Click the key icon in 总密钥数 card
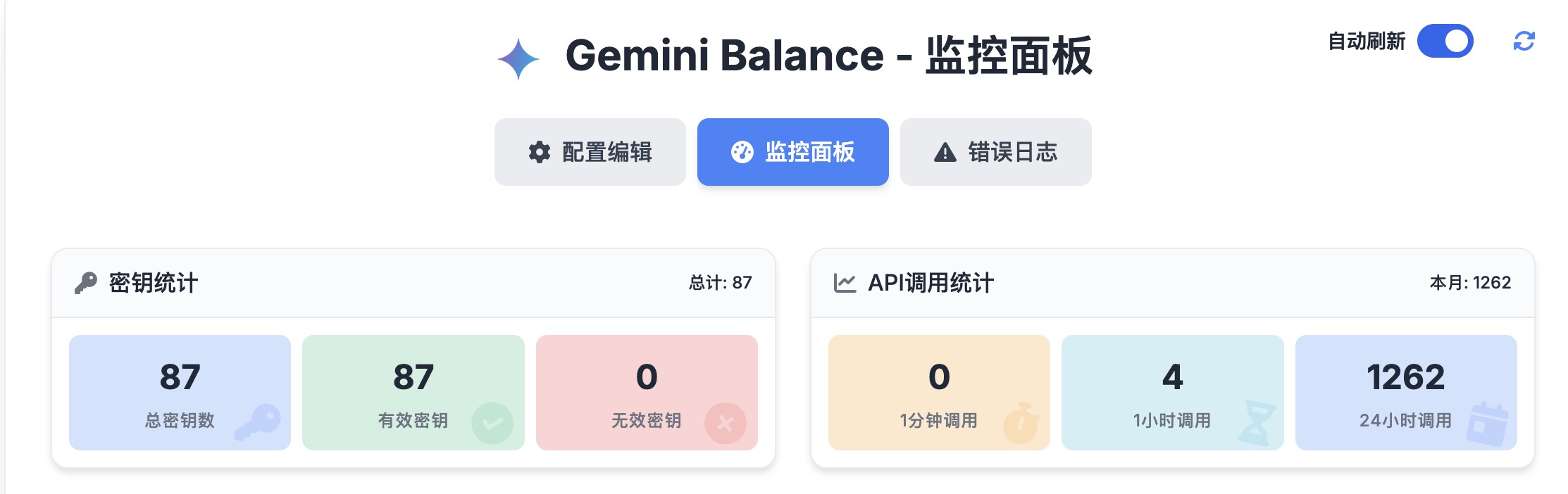The image size is (1568, 494). click(x=258, y=423)
